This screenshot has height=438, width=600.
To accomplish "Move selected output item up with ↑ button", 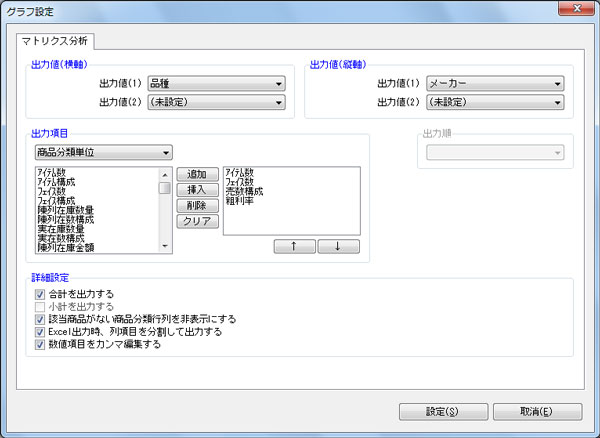I will point(296,246).
